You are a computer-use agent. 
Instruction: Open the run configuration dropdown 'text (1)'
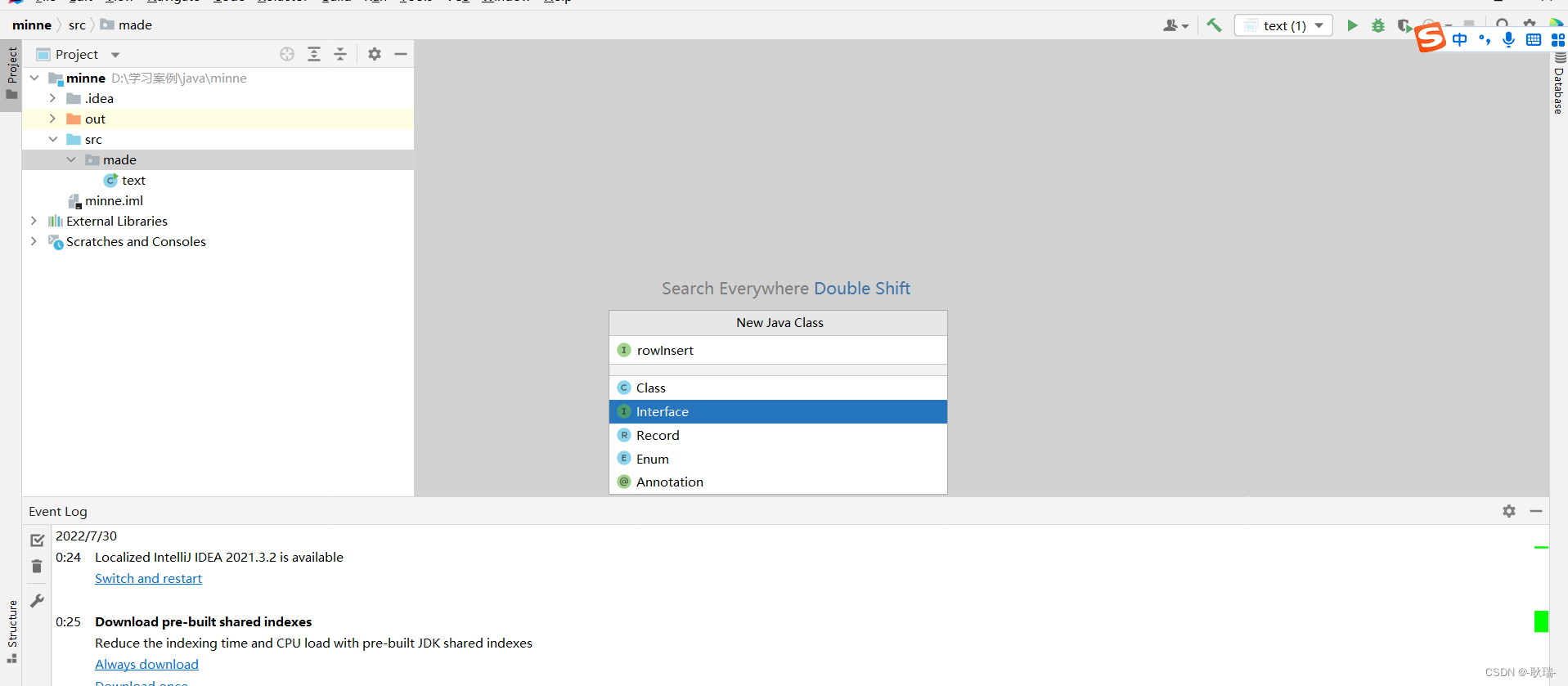tap(1283, 25)
